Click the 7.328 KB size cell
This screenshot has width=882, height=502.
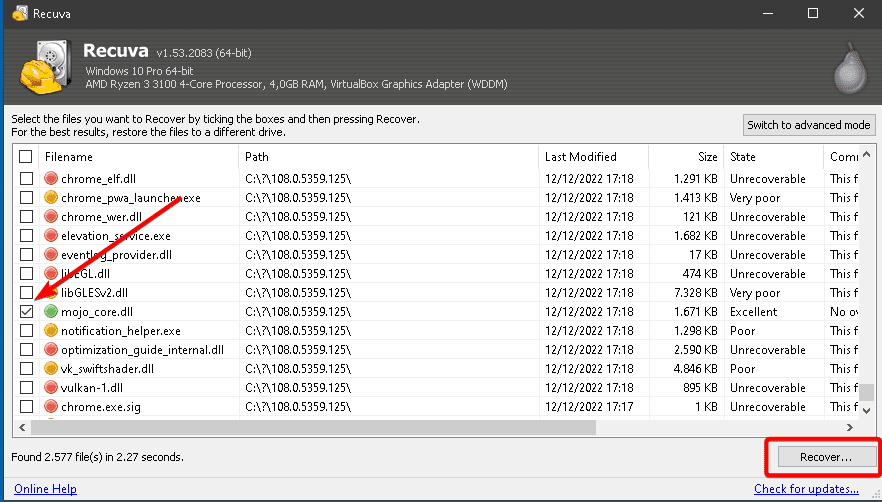coord(695,293)
